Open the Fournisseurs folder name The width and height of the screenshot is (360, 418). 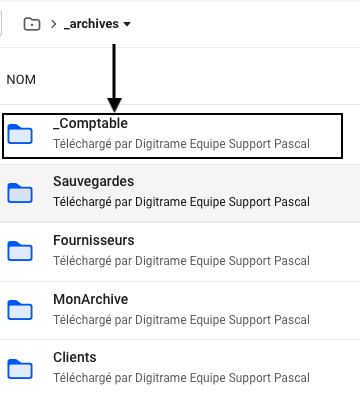coord(94,240)
